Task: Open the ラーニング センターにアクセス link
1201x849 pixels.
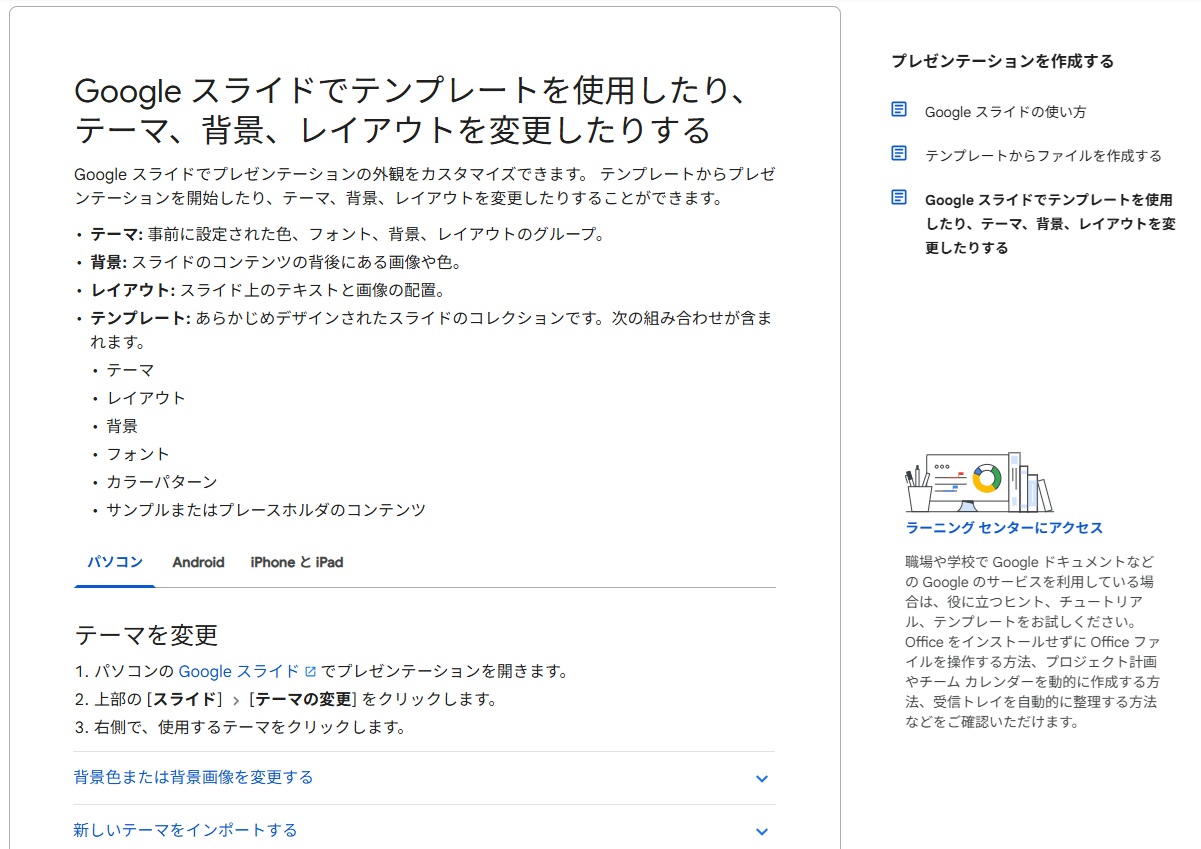Action: click(x=1003, y=528)
